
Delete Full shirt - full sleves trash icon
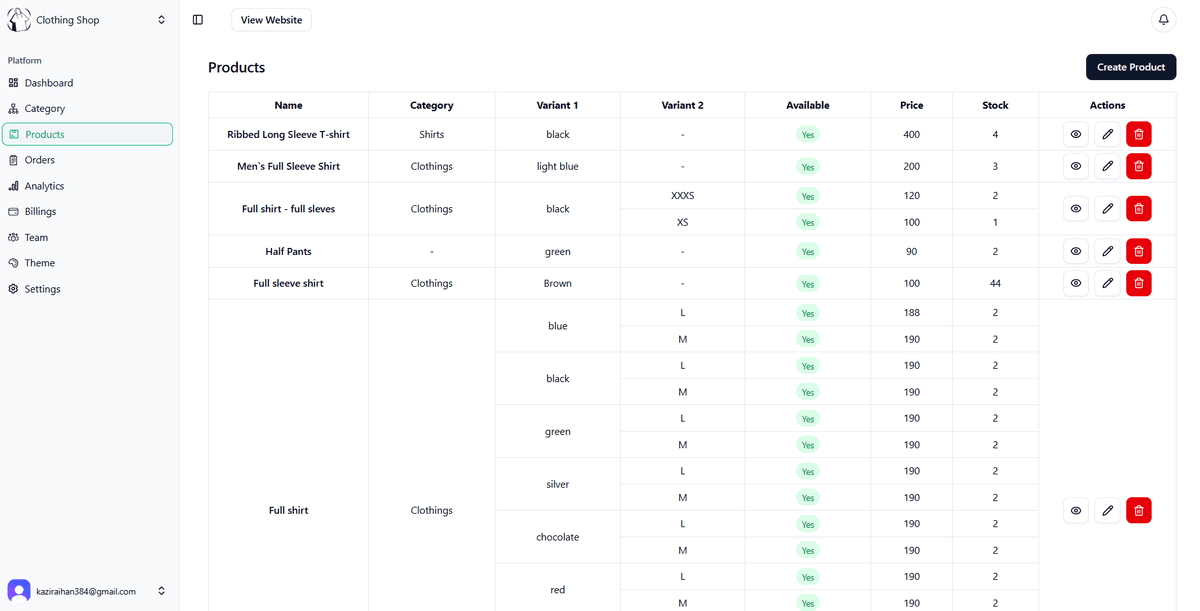(x=1139, y=209)
